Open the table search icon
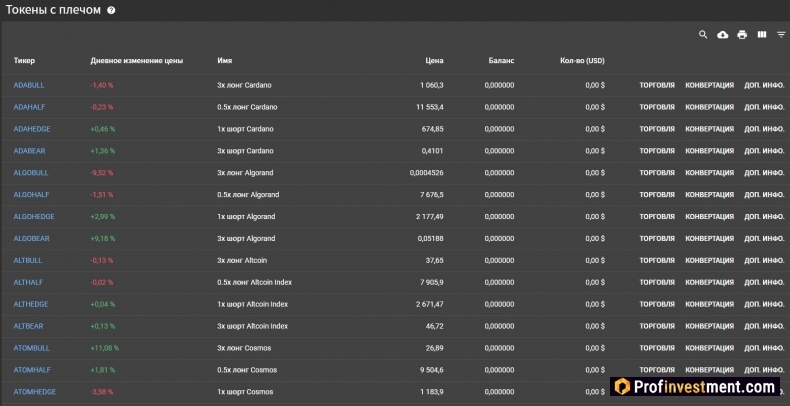Screen dimensions: 790x406 click(703, 35)
